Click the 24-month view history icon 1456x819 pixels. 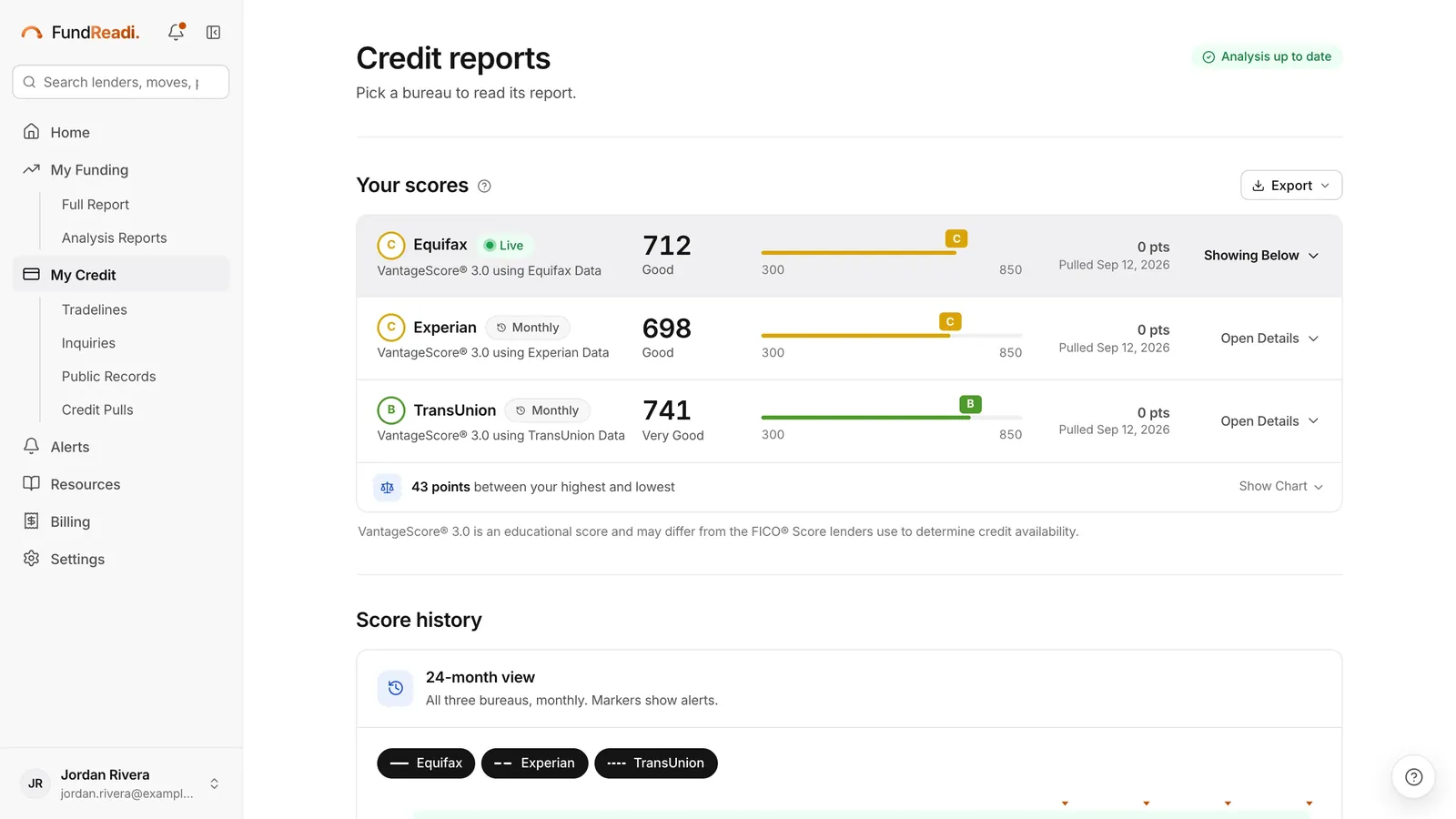coord(395,688)
